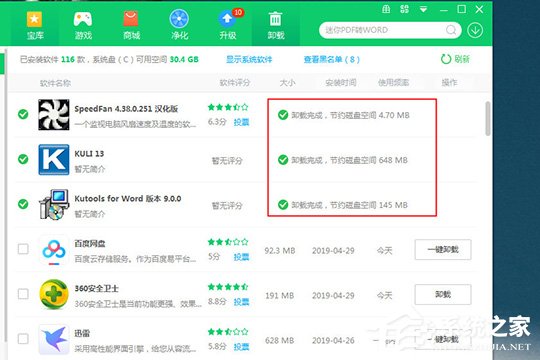
Task: Click the 百度网盘 cloud icon
Action: pyautogui.click(x=54, y=249)
